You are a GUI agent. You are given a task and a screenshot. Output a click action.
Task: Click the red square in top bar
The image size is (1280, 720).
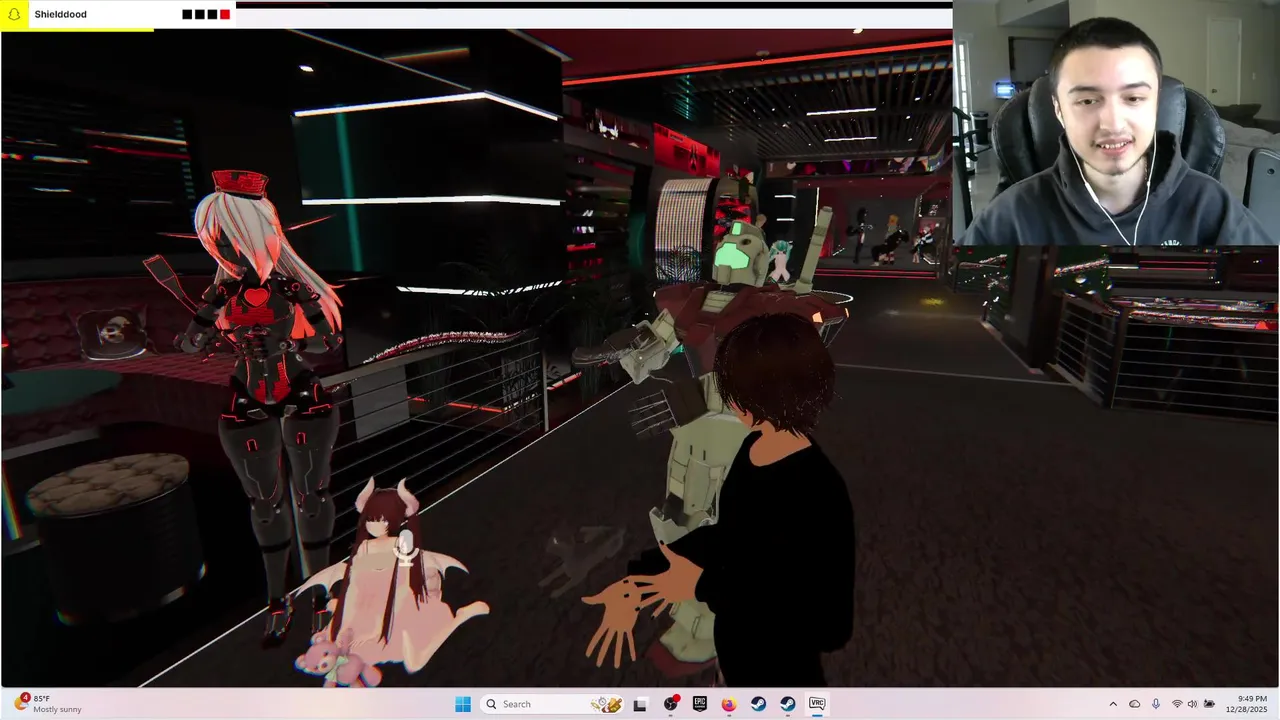(x=225, y=14)
